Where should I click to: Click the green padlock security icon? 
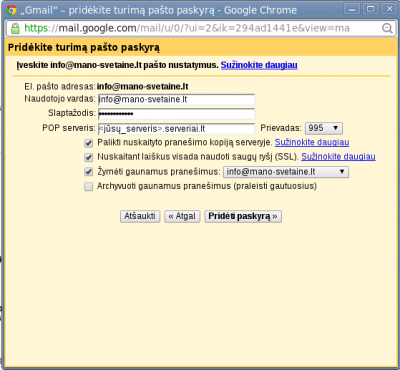click(x=15, y=28)
